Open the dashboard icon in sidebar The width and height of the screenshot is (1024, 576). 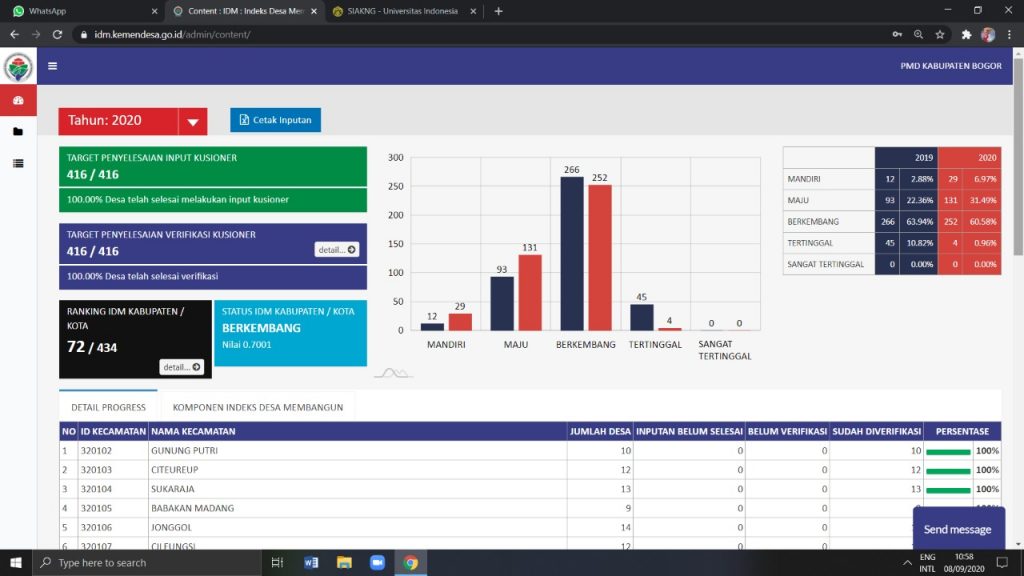coord(18,100)
